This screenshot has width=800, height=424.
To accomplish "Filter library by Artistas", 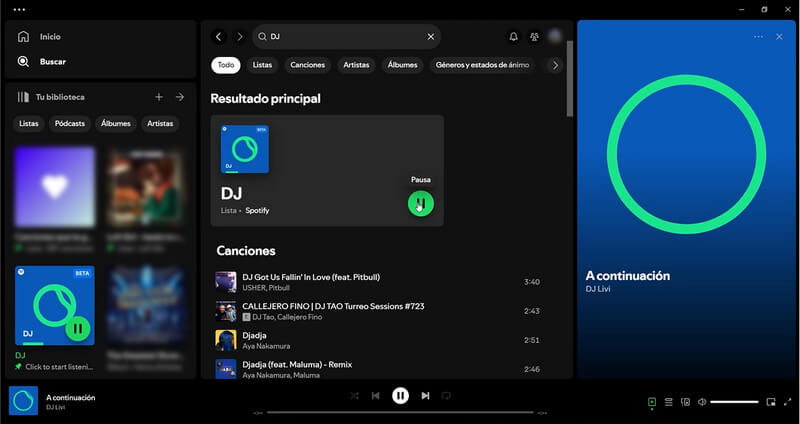I will pyautogui.click(x=160, y=123).
